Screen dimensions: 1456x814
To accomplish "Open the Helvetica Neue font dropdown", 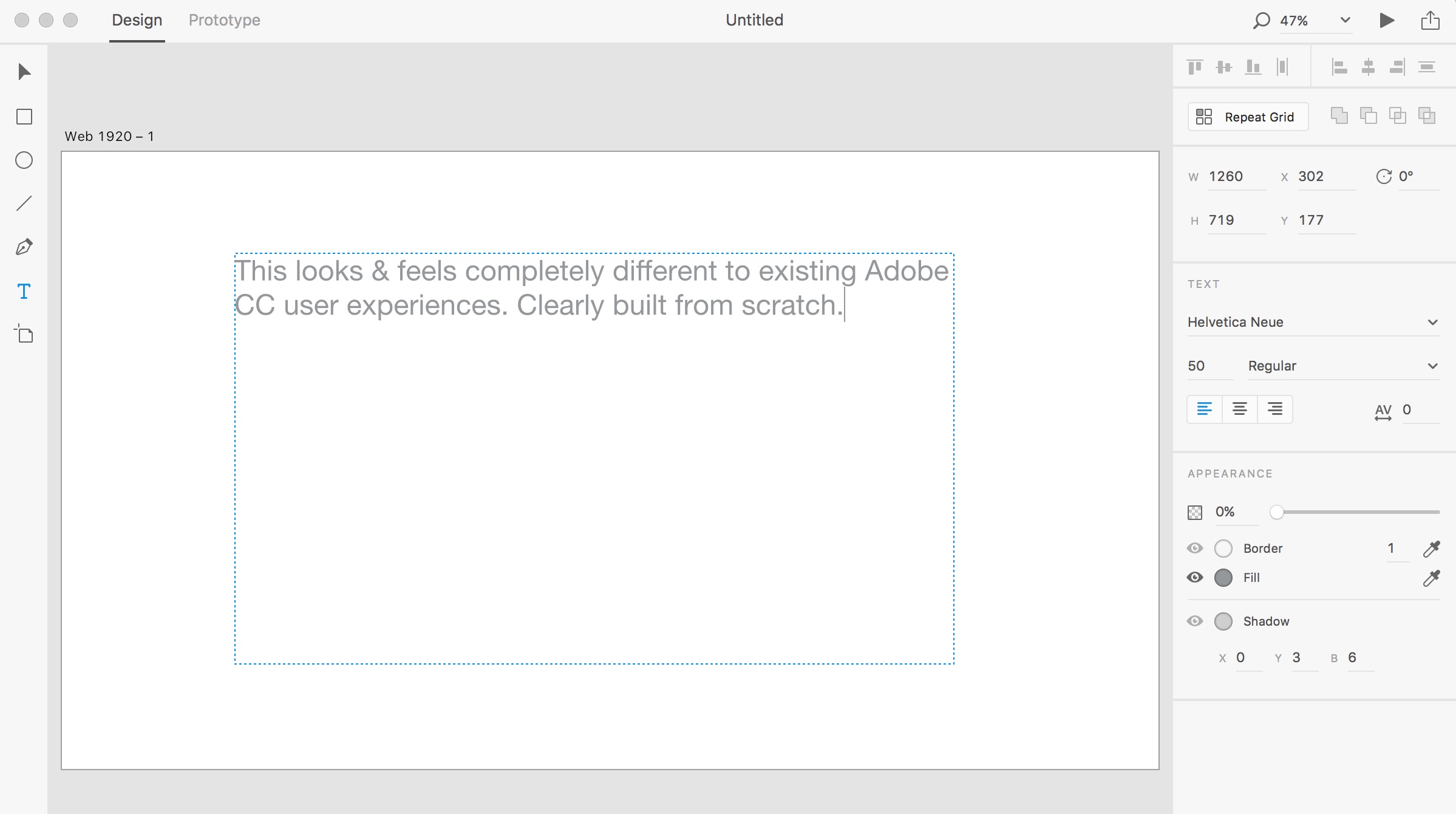I will click(x=1313, y=322).
